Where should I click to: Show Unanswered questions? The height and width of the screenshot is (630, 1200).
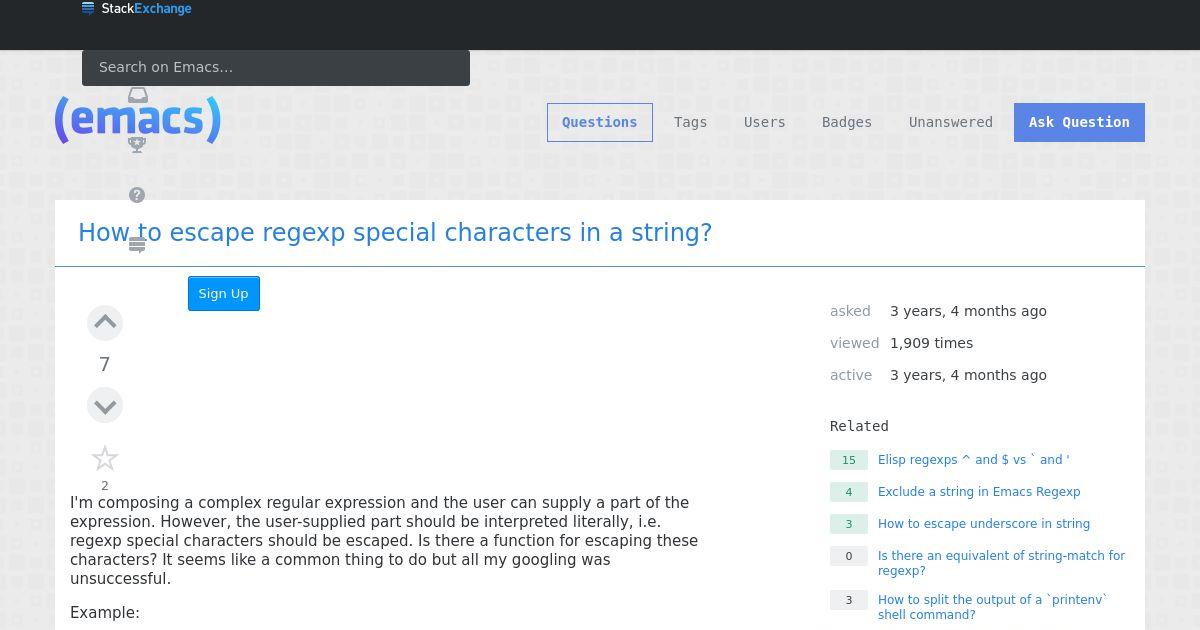(951, 122)
